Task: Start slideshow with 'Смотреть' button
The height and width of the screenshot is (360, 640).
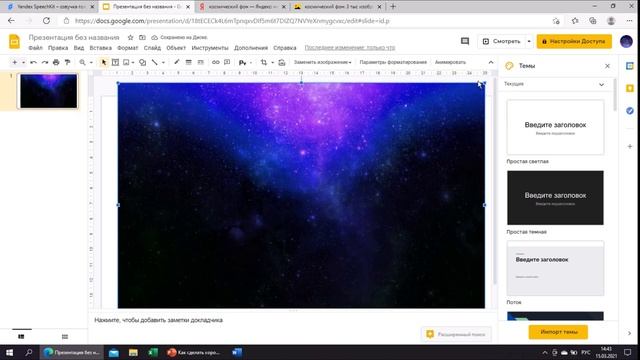Action: [502, 41]
